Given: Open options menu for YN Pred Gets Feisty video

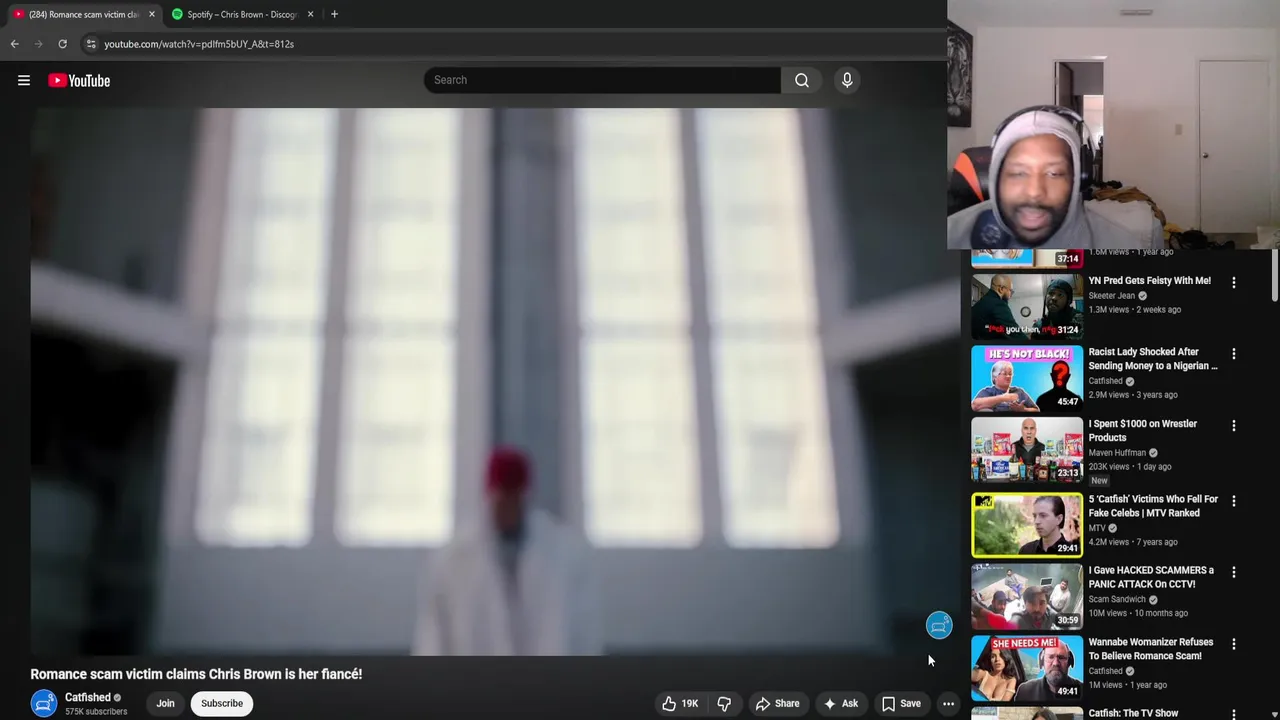Looking at the screenshot, I should click(x=1234, y=283).
